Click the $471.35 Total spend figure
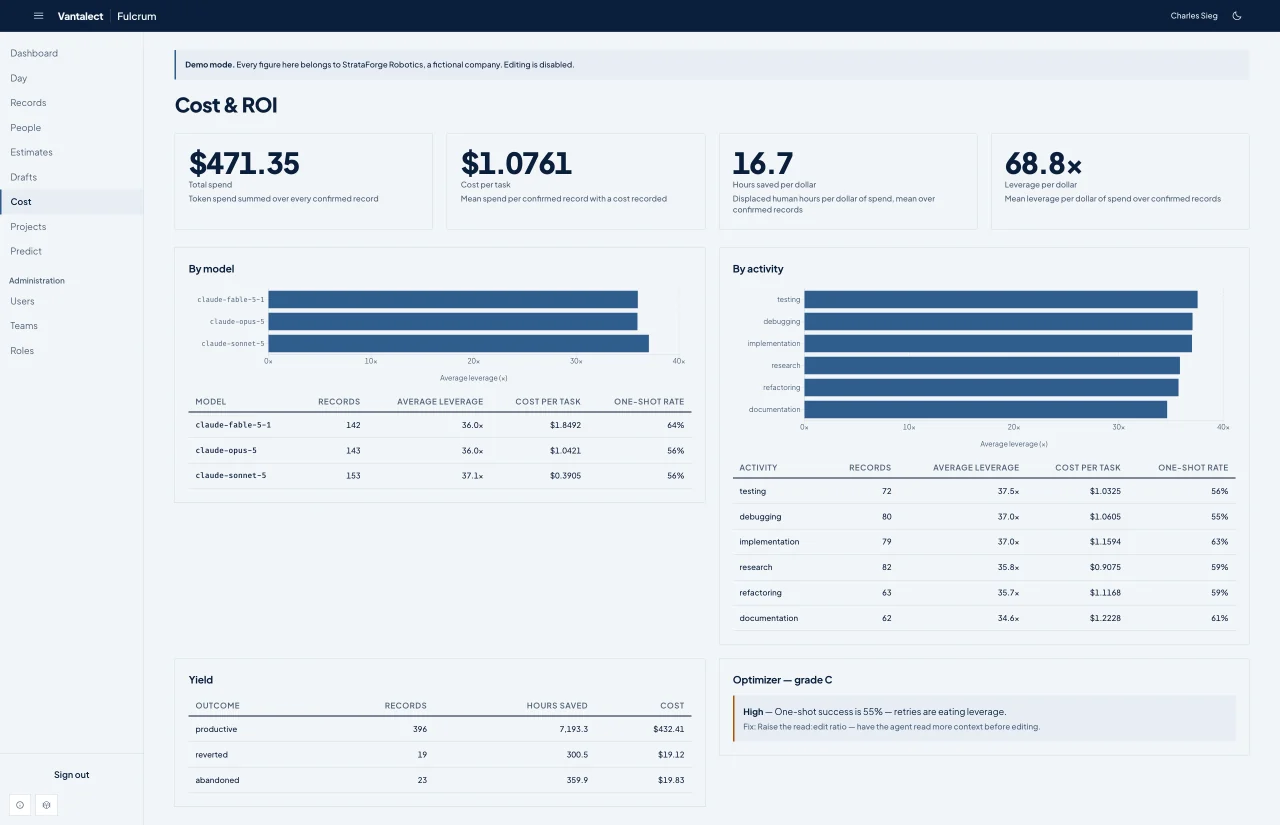1280x825 pixels. (x=244, y=163)
